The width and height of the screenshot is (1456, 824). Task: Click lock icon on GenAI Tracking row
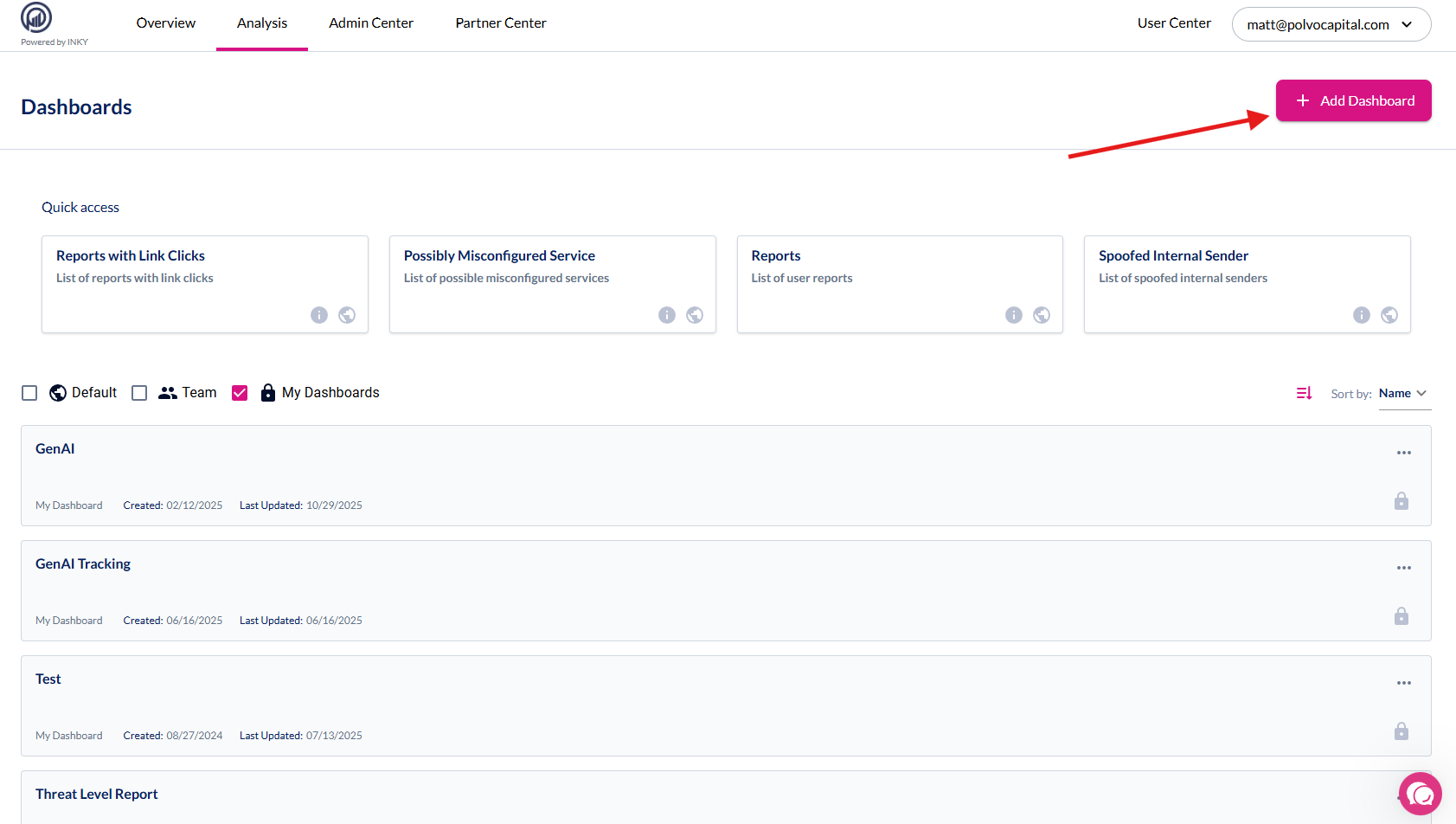1401,616
